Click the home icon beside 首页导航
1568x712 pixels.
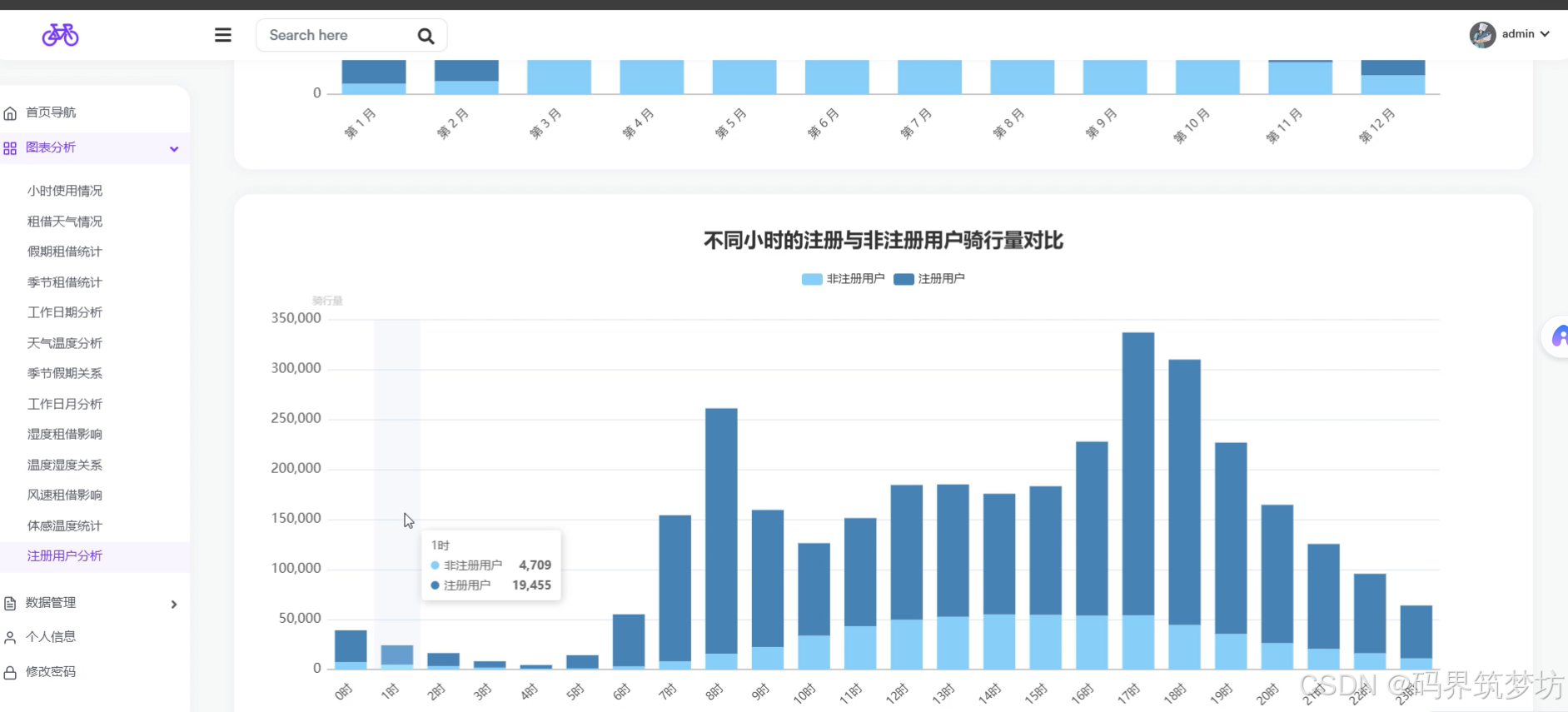(10, 113)
